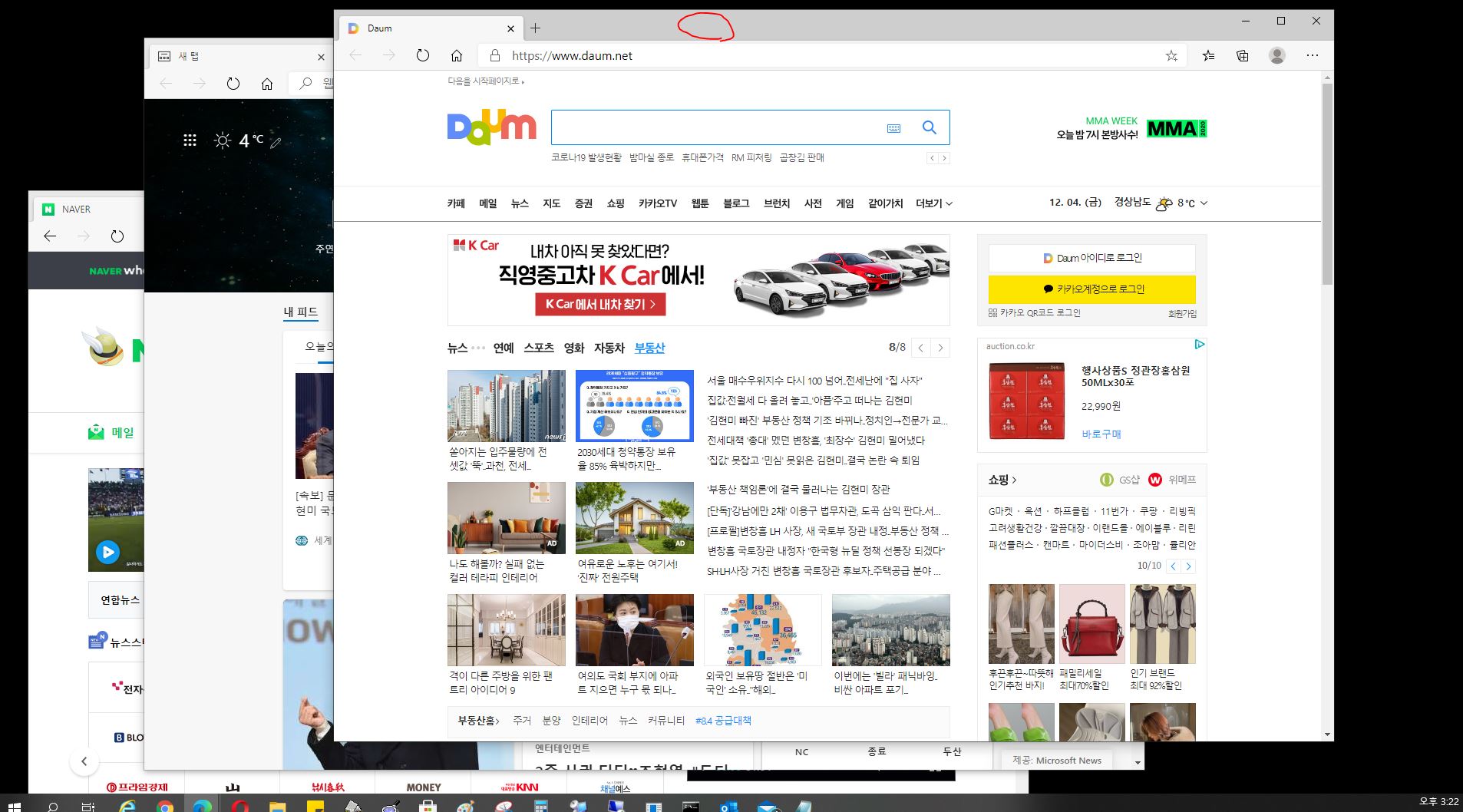Open masked woman 국회 news thumbnail
Image resolution: width=1463 pixels, height=812 pixels.
(x=635, y=630)
